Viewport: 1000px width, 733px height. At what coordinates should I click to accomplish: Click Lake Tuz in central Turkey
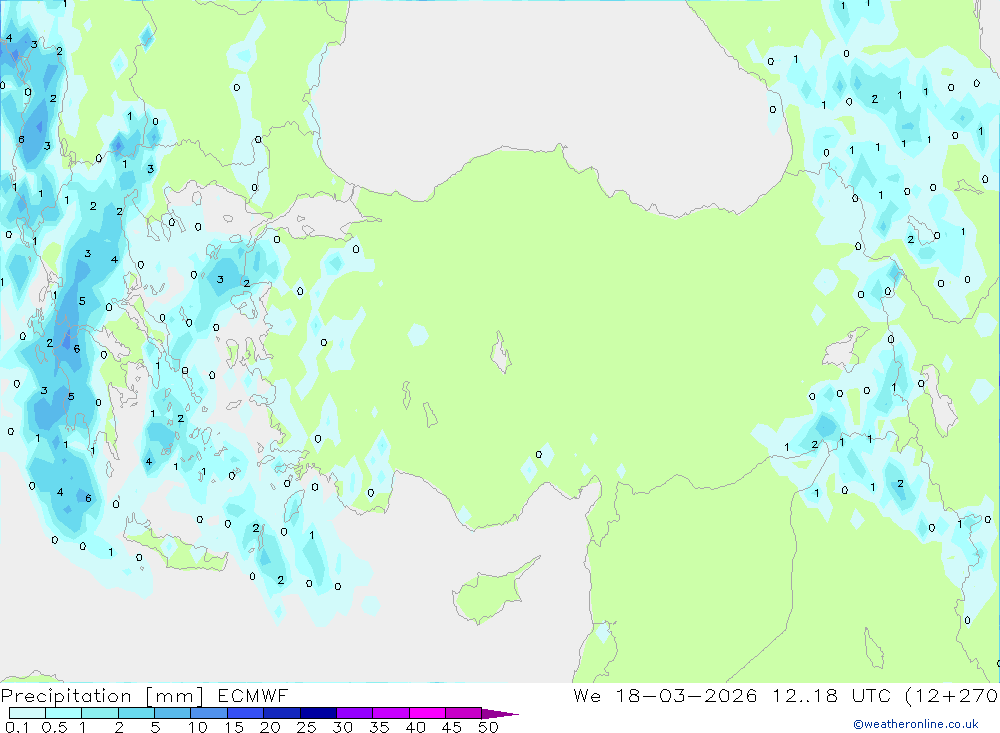501,353
